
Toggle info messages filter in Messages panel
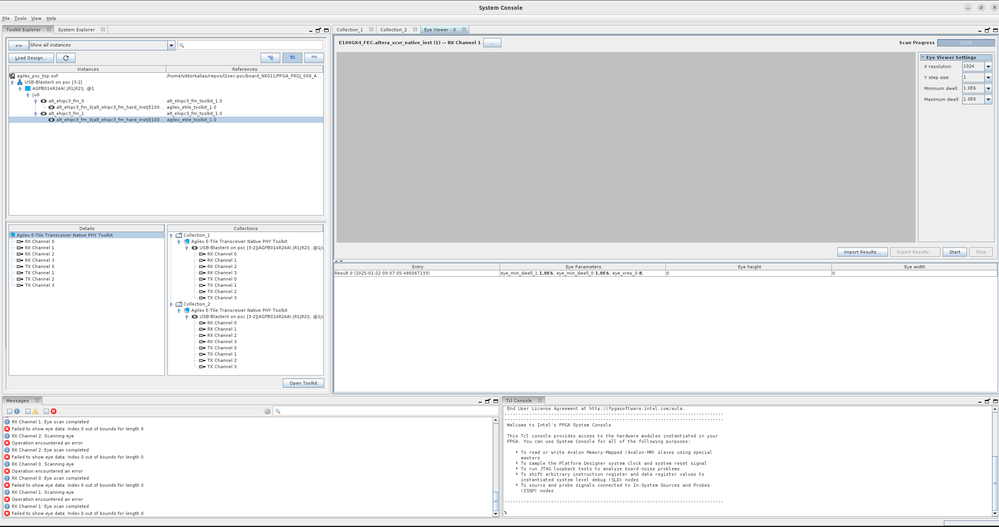tap(17, 411)
